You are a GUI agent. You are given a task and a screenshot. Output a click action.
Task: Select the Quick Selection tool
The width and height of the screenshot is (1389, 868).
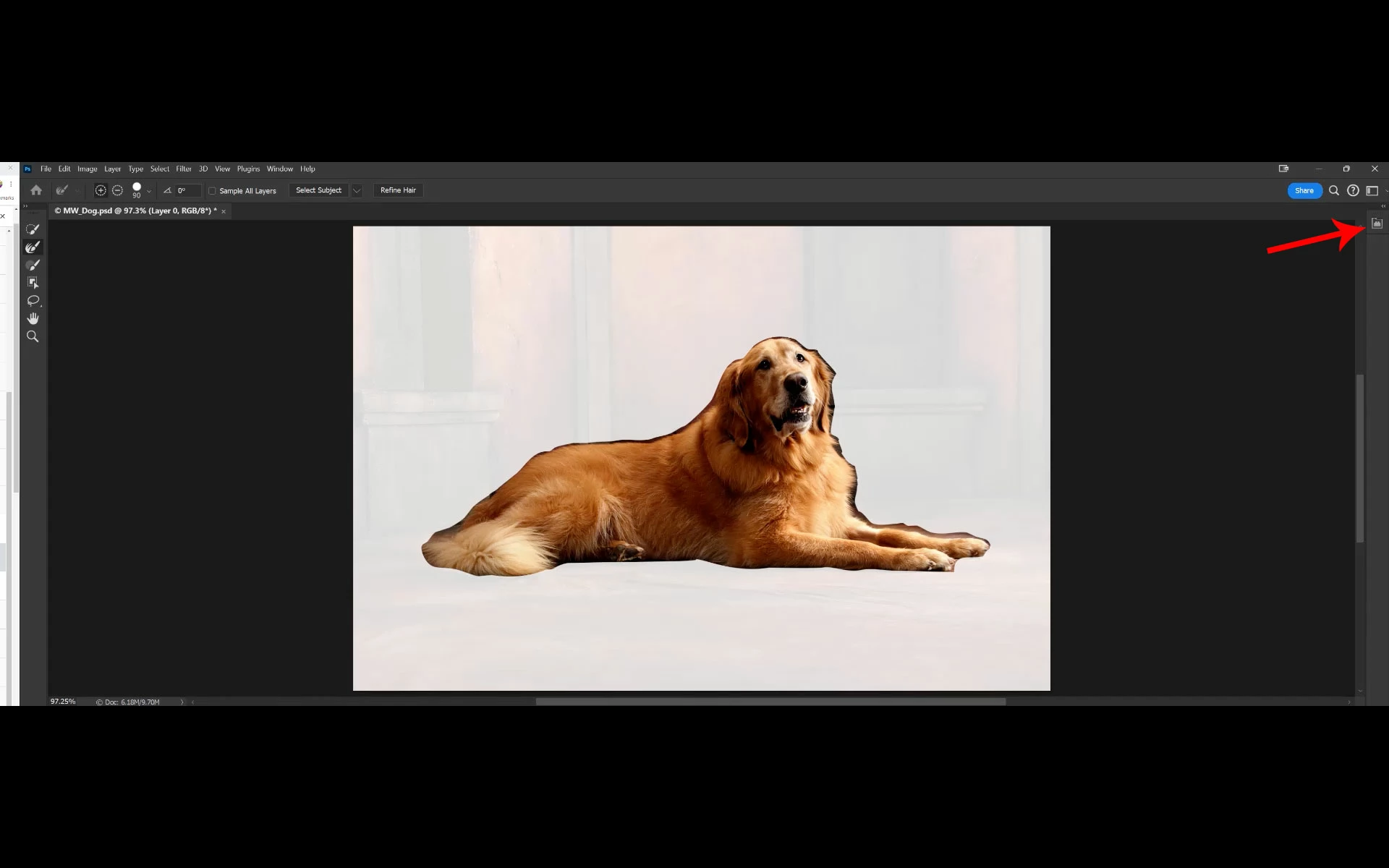(x=33, y=229)
